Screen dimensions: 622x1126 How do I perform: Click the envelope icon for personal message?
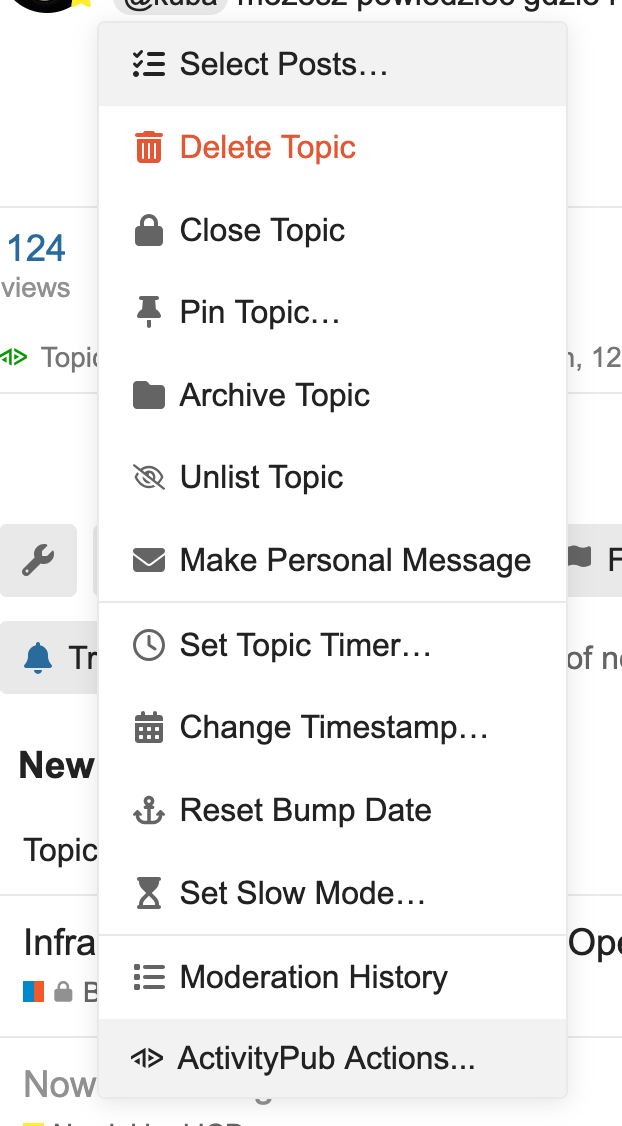(149, 560)
